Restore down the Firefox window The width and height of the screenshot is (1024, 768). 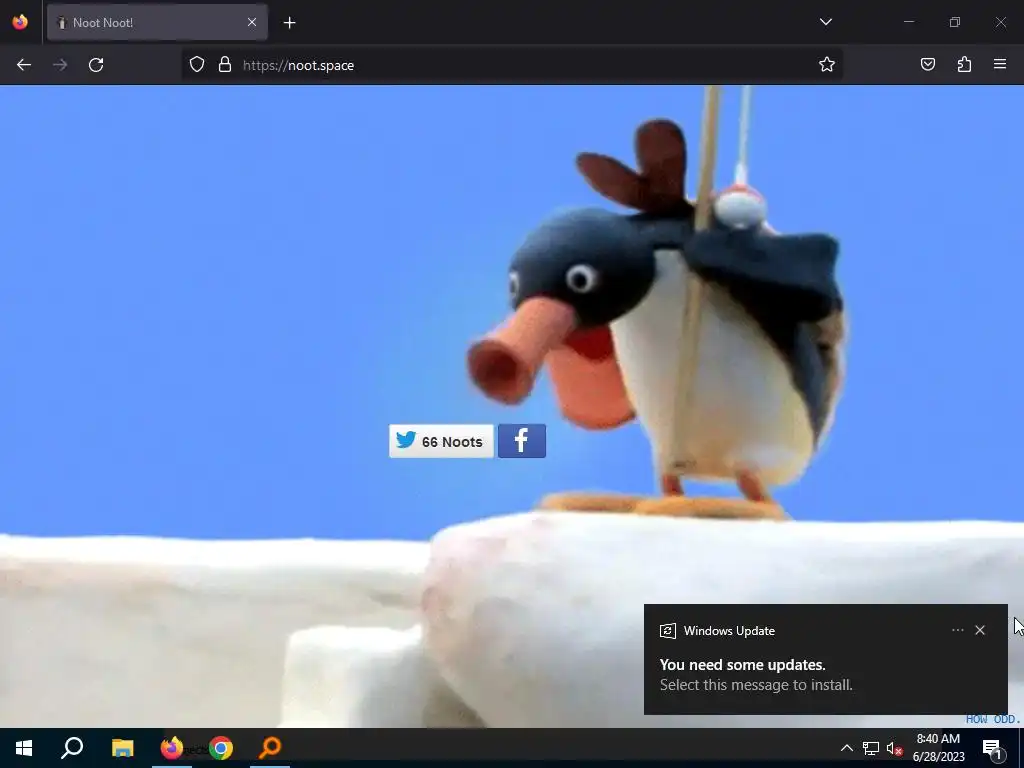click(x=955, y=22)
